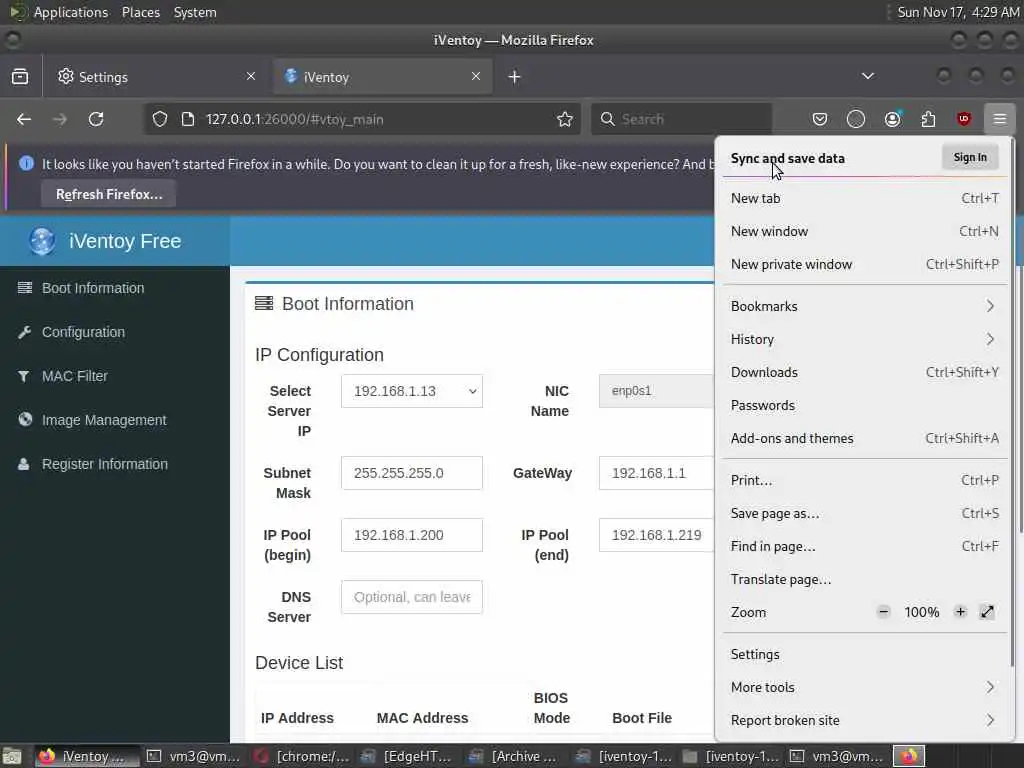
Task: Select Print from the menu
Action: [x=865, y=481]
